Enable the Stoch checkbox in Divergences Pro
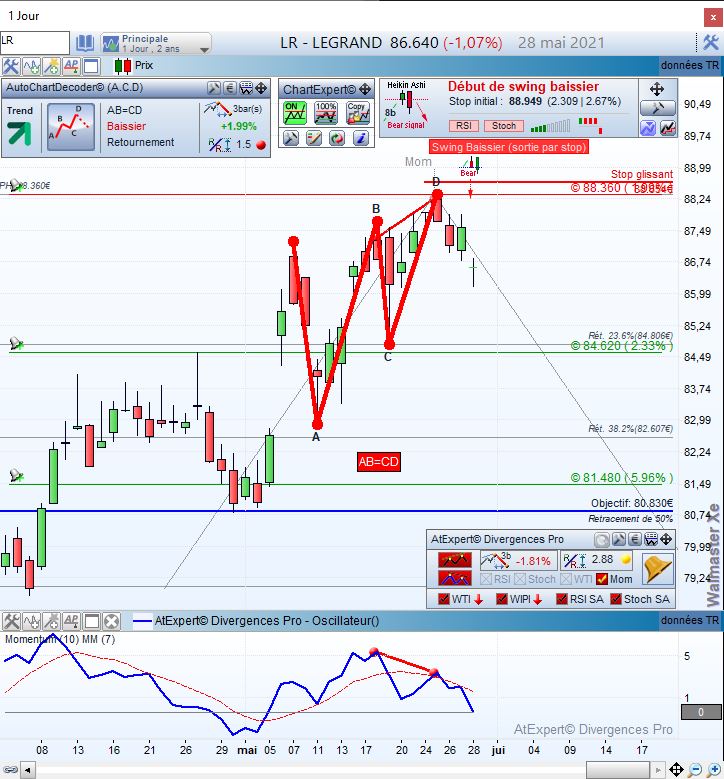724x779 pixels. (x=520, y=579)
